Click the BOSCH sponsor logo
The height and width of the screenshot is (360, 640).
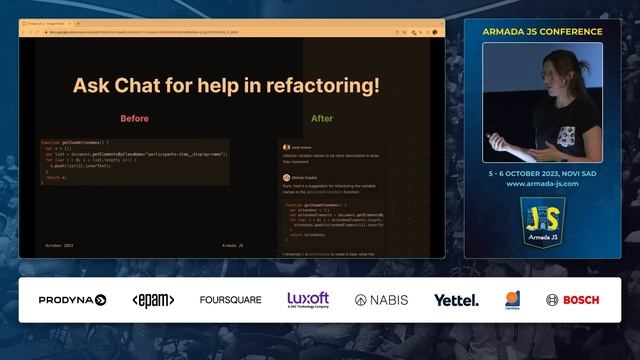point(573,300)
